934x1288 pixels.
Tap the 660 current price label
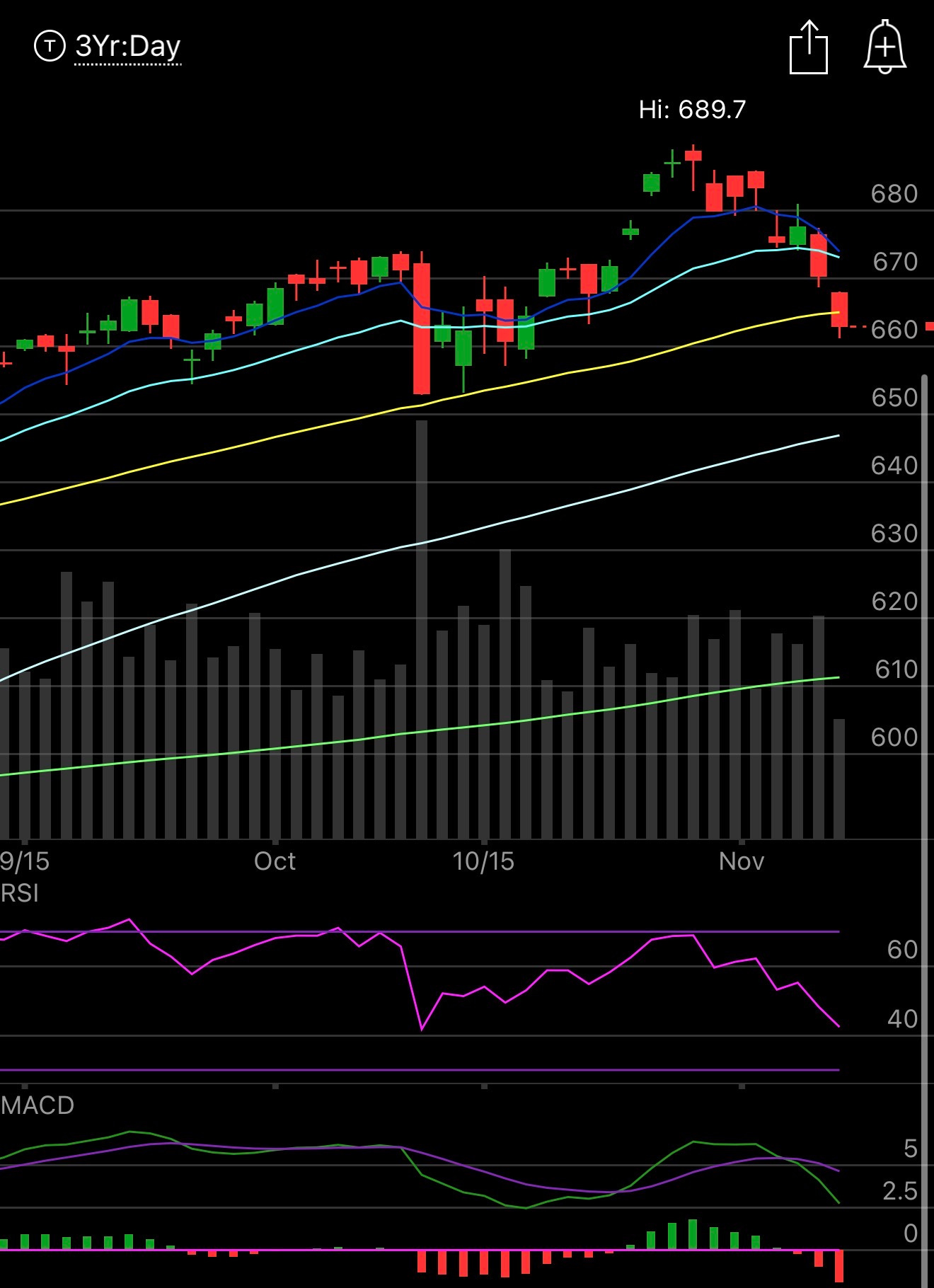point(894,330)
